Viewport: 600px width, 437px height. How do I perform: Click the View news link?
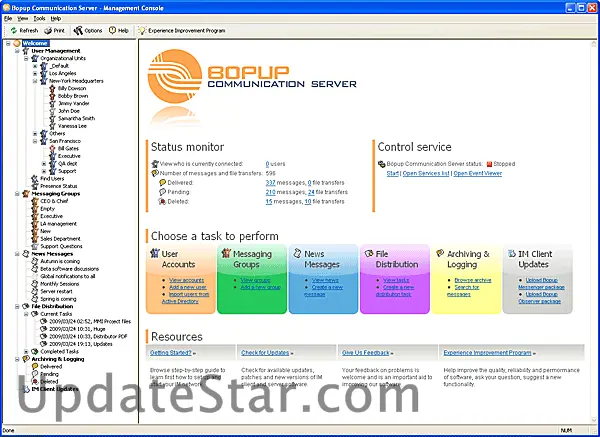(325, 280)
